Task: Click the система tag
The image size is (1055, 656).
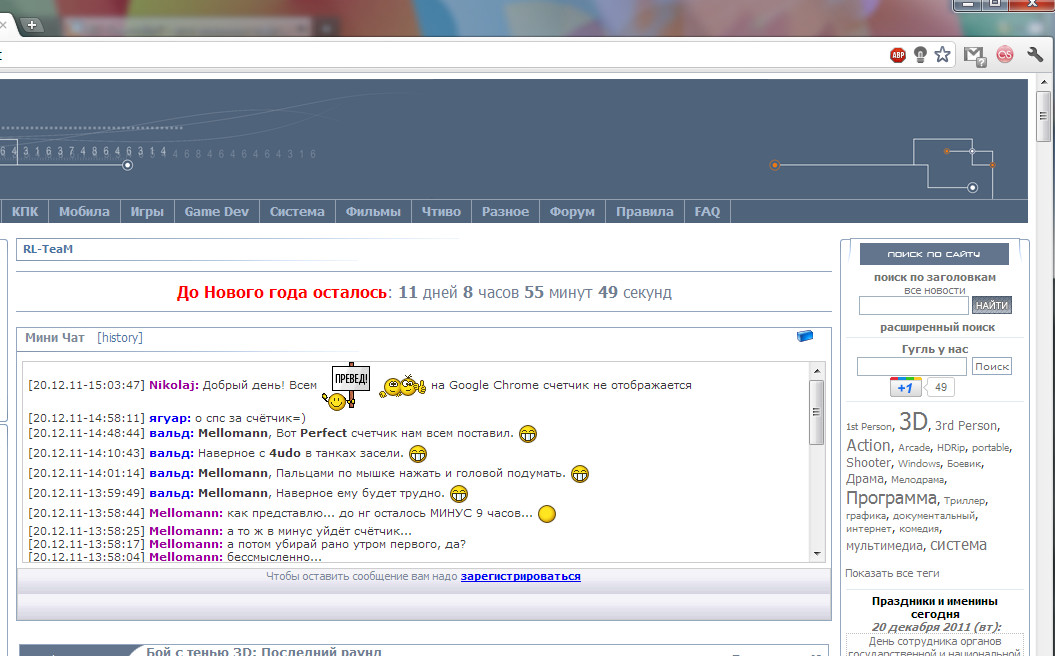Action: click(x=958, y=545)
